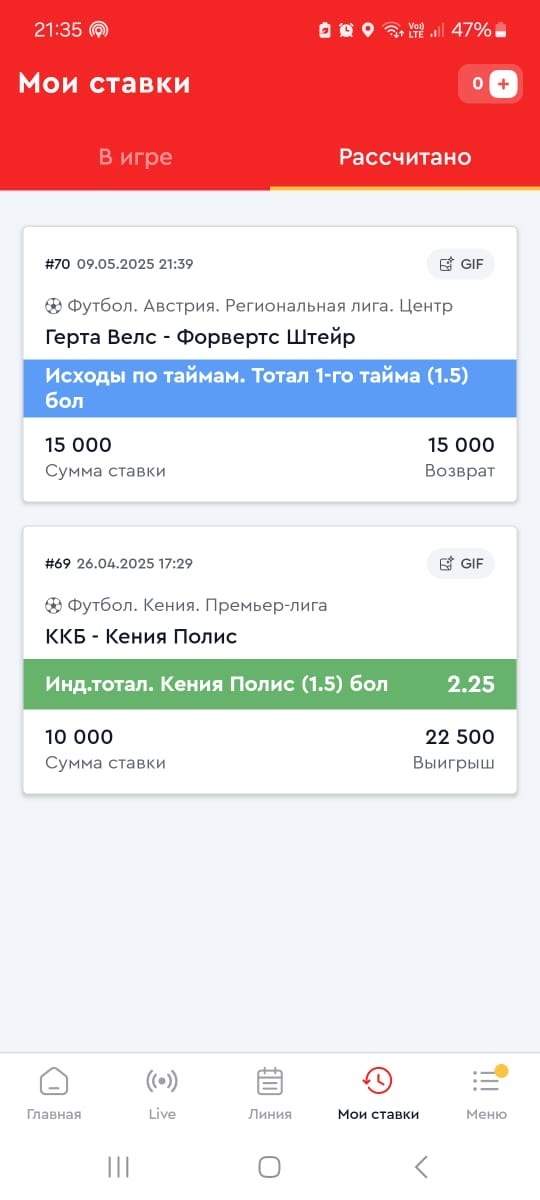Tap football icon on Austria league line

54,306
